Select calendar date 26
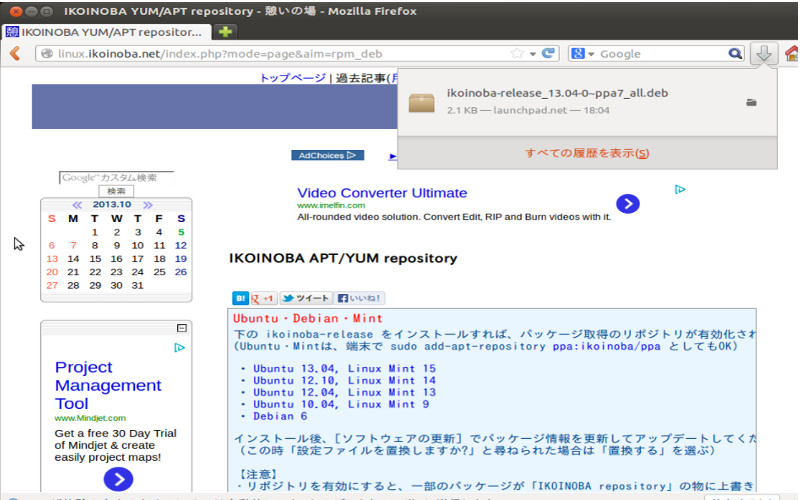This screenshot has height=500, width=800. [181, 272]
